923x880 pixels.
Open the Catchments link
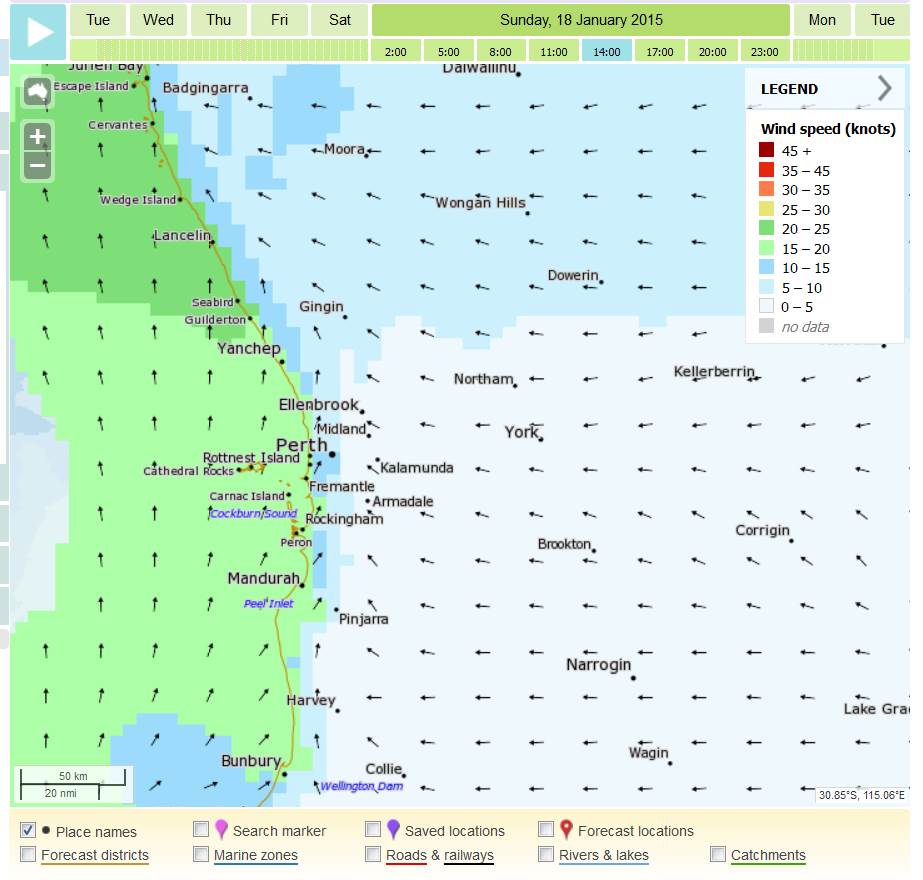coord(768,855)
